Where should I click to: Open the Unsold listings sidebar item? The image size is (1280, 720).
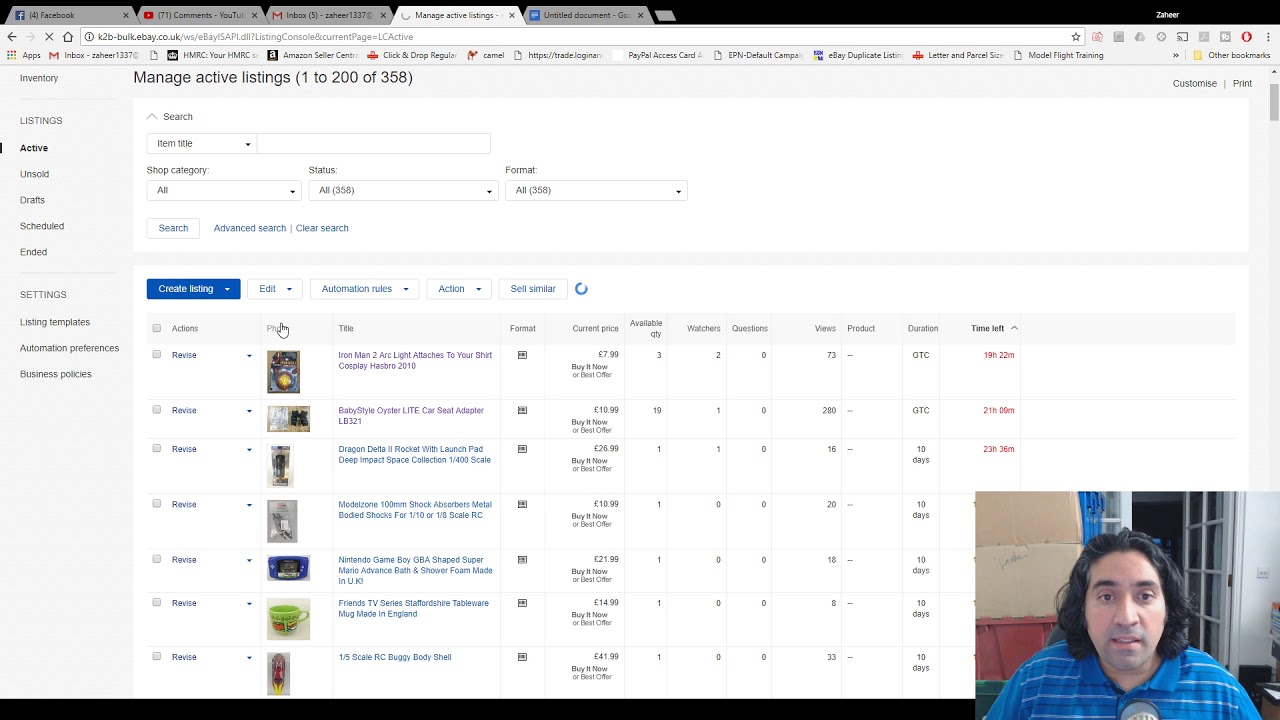click(x=34, y=174)
